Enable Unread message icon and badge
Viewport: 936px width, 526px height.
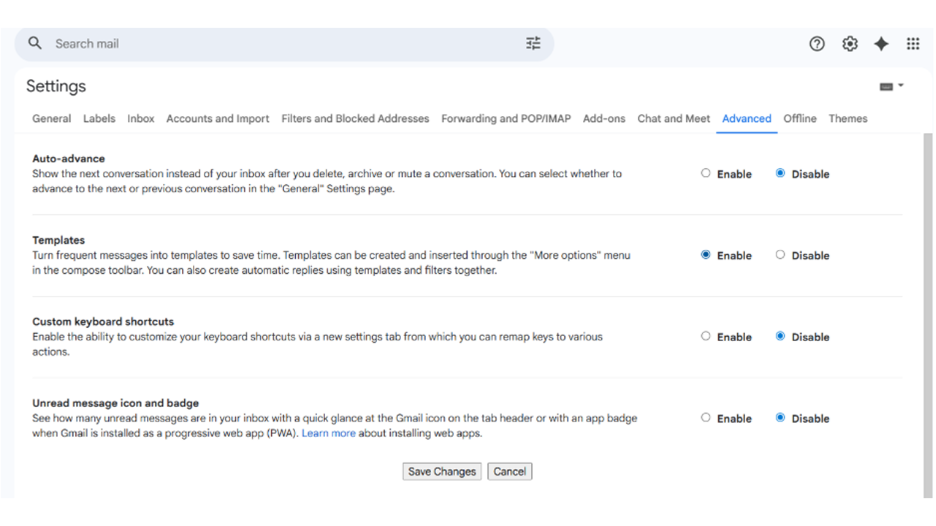[706, 417]
